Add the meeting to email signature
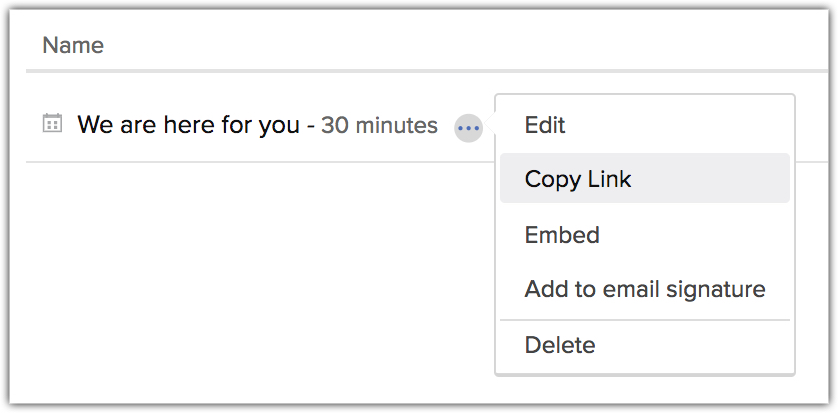The image size is (838, 413). tap(645, 290)
